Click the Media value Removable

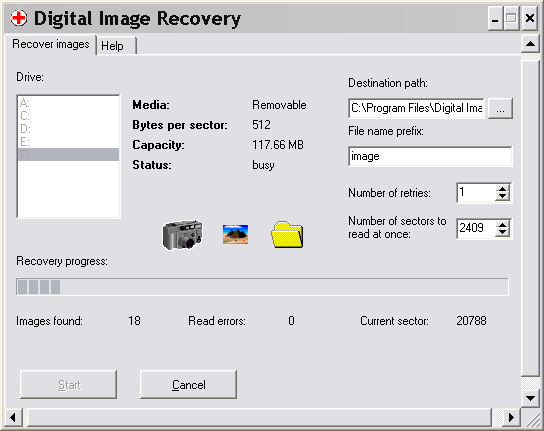pyautogui.click(x=279, y=105)
